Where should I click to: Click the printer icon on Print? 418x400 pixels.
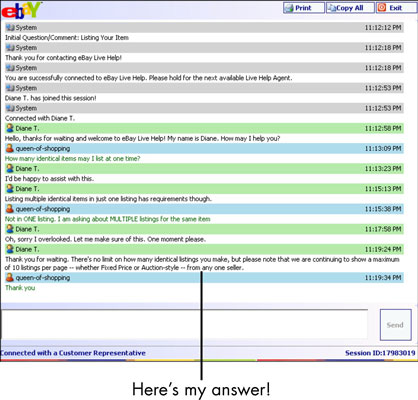tap(289, 8)
